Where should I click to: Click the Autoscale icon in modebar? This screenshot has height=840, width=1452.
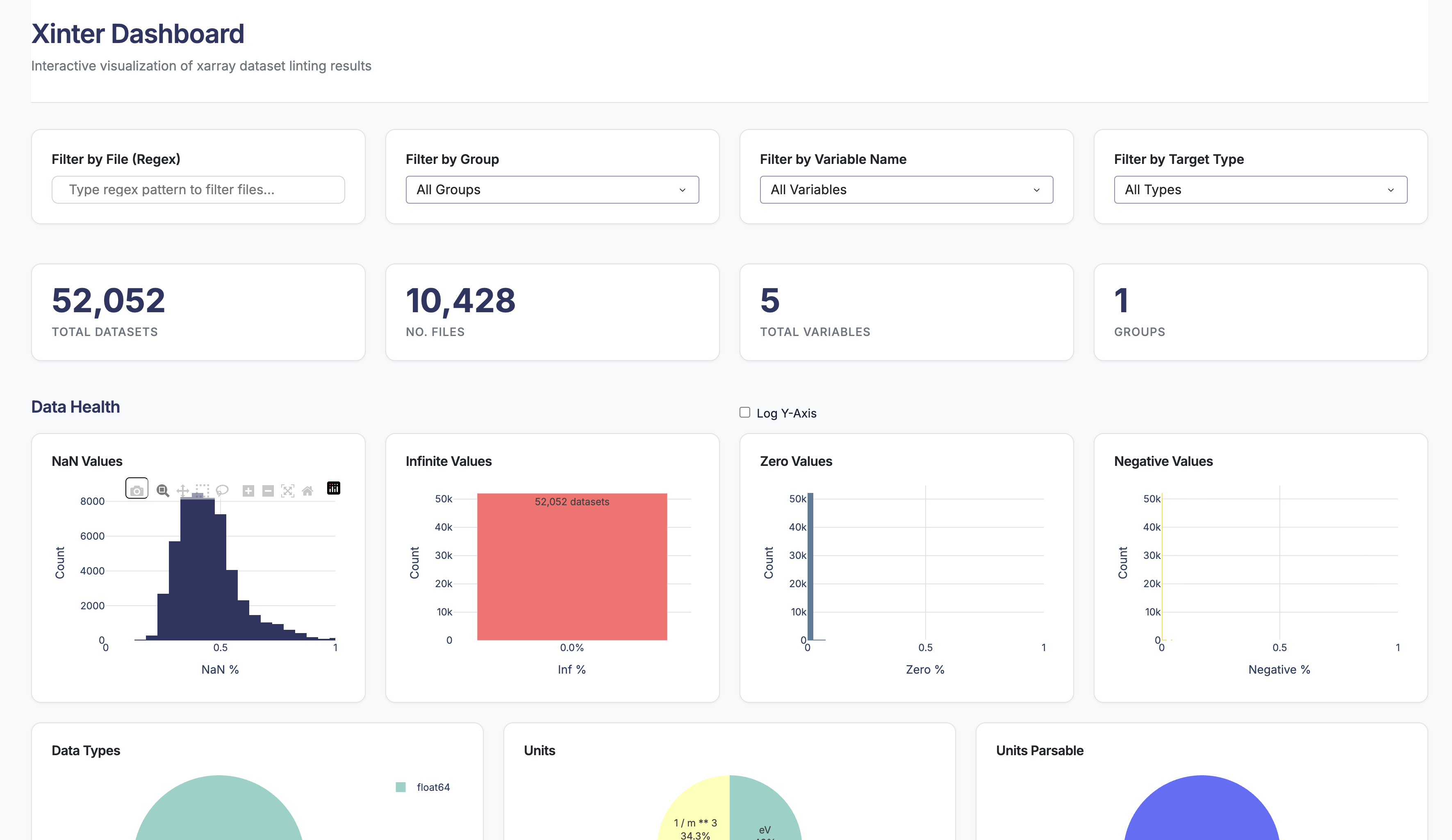coord(287,490)
